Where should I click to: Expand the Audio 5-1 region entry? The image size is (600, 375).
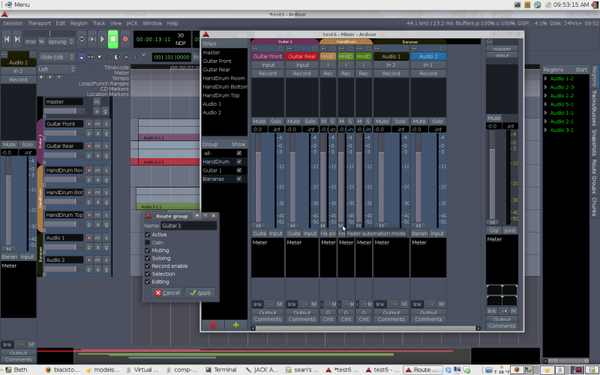[546, 104]
